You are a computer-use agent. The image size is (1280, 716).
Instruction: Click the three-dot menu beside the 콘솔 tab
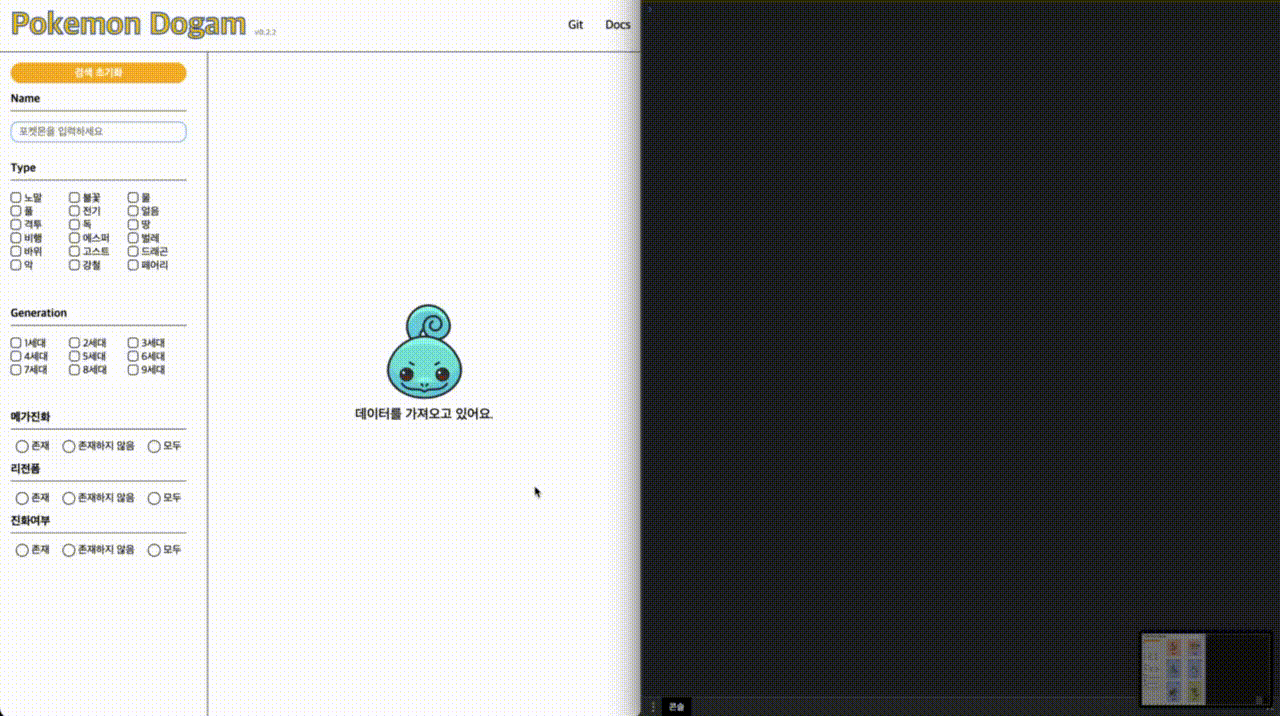pyautogui.click(x=654, y=707)
